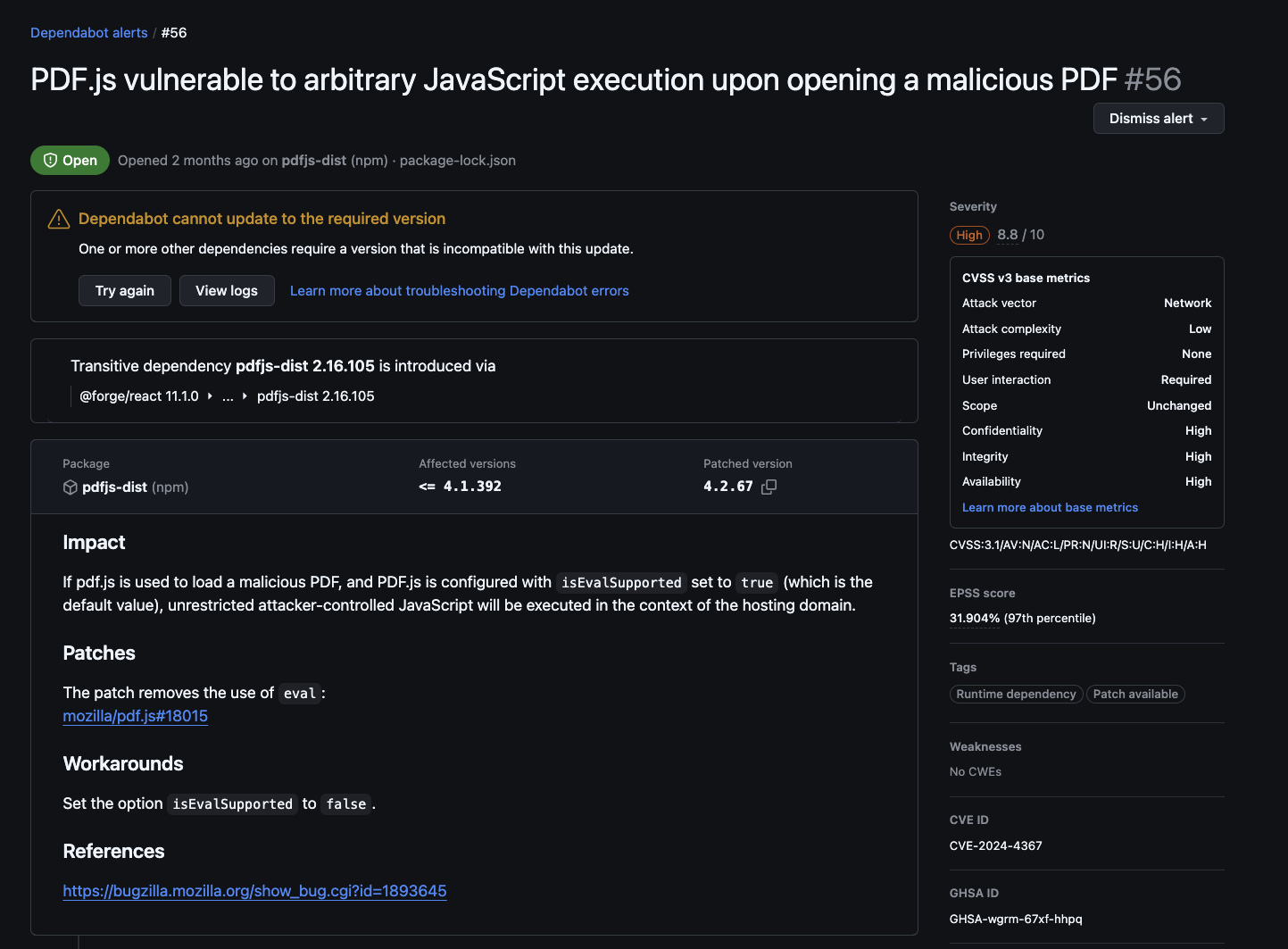Click the High severity badge

[969, 235]
